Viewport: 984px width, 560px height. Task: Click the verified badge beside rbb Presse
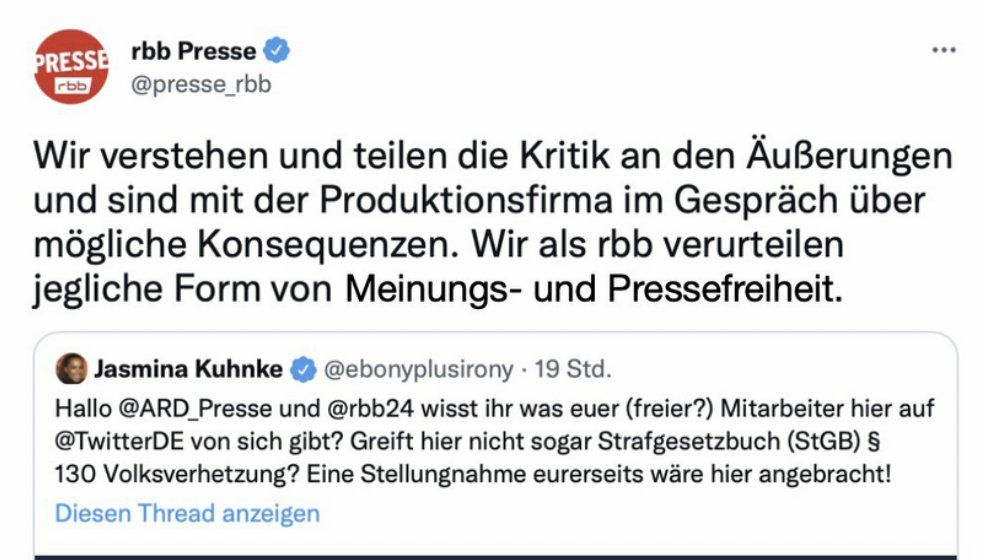pyautogui.click(x=276, y=50)
